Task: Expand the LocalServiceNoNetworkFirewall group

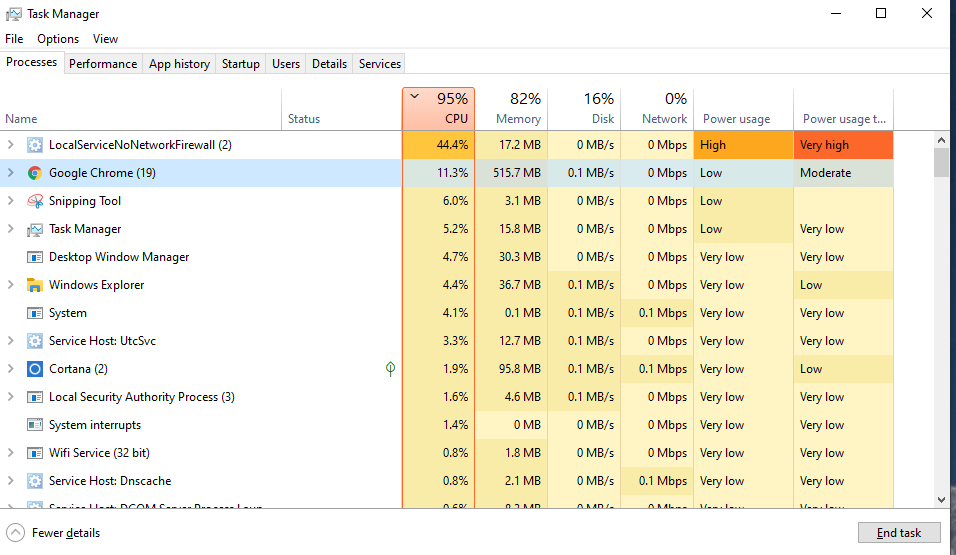Action: [10, 145]
